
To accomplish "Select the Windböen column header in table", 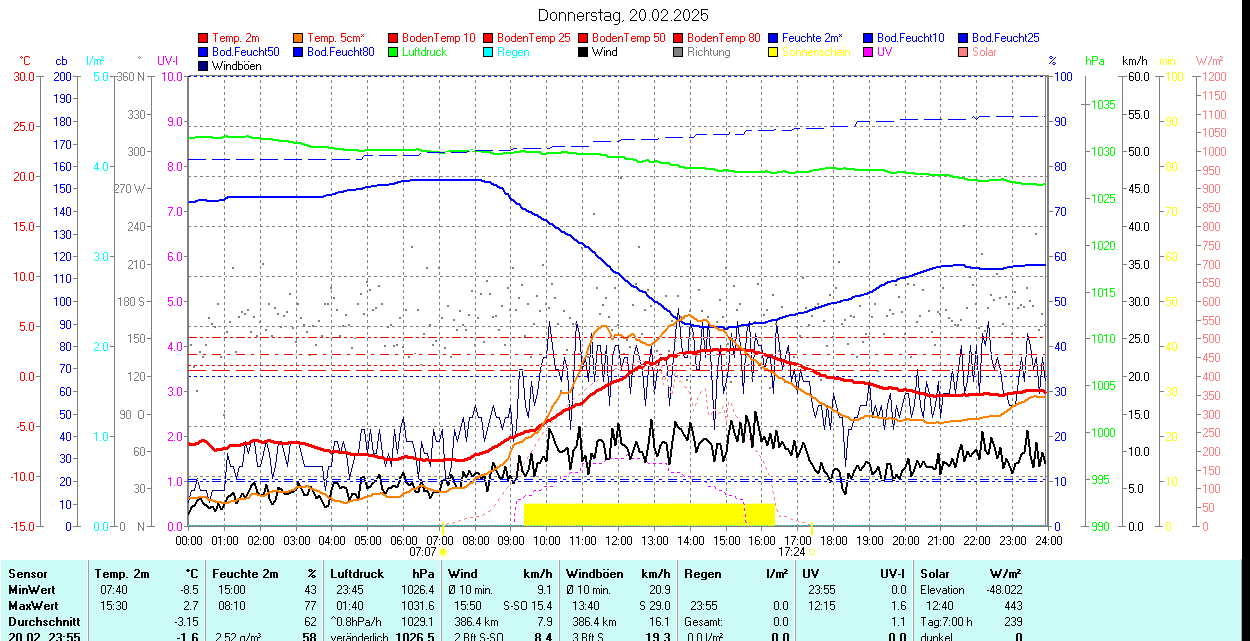I will 594,574.
